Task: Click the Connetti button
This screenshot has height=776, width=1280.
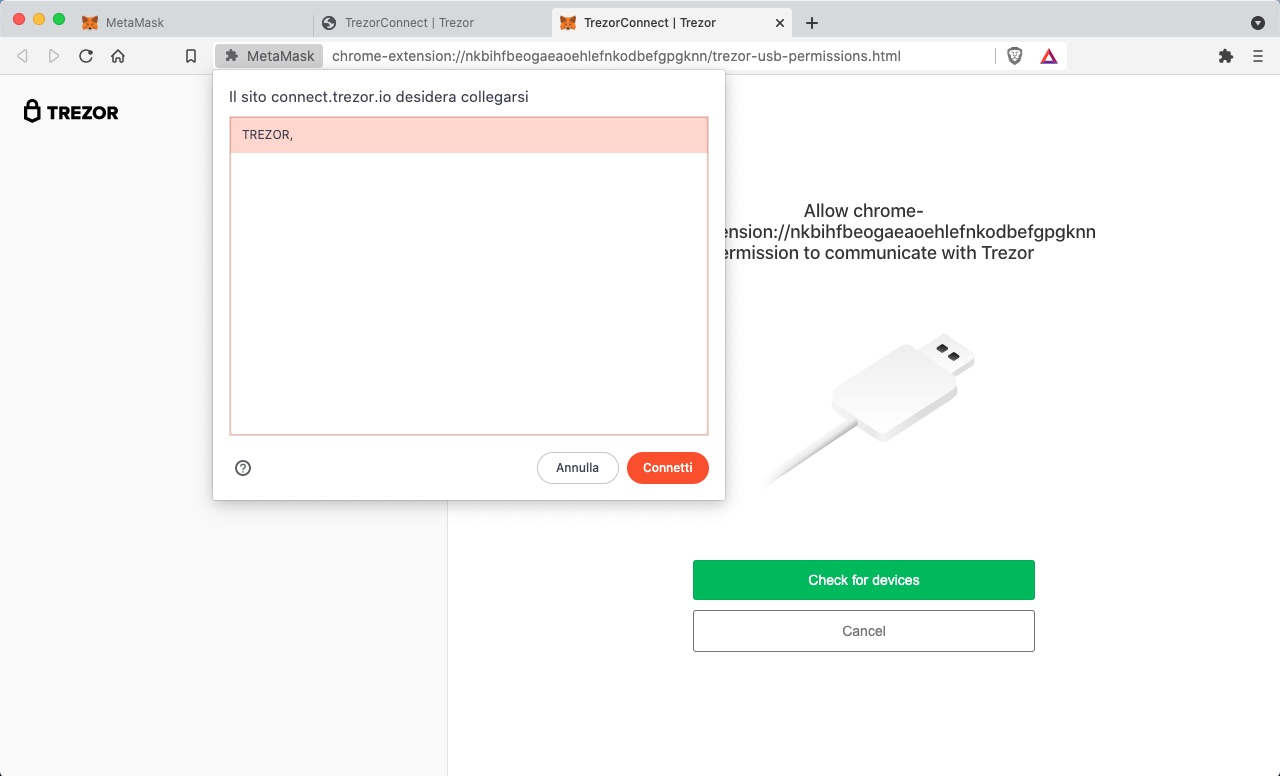Action: [x=668, y=468]
